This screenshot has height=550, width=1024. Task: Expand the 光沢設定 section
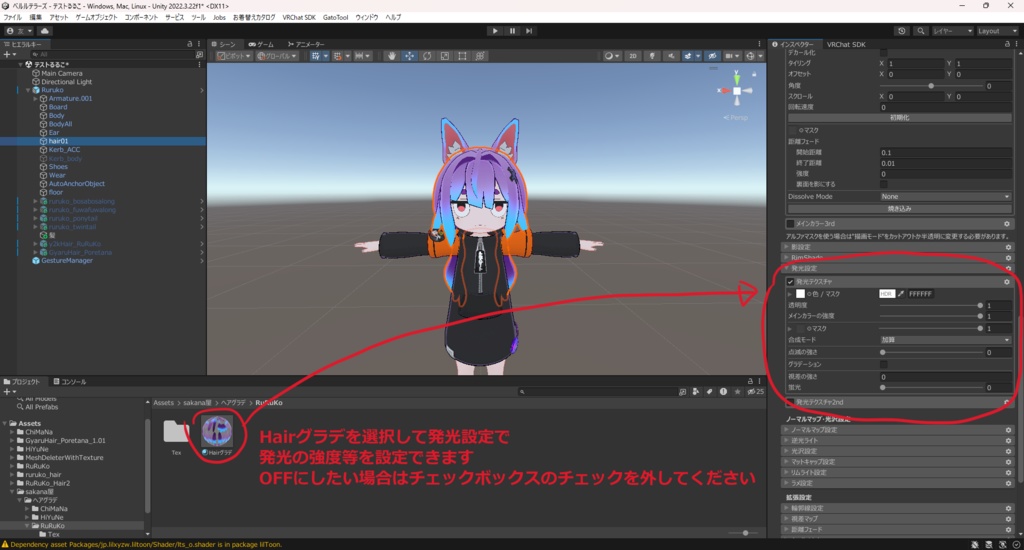pos(899,451)
